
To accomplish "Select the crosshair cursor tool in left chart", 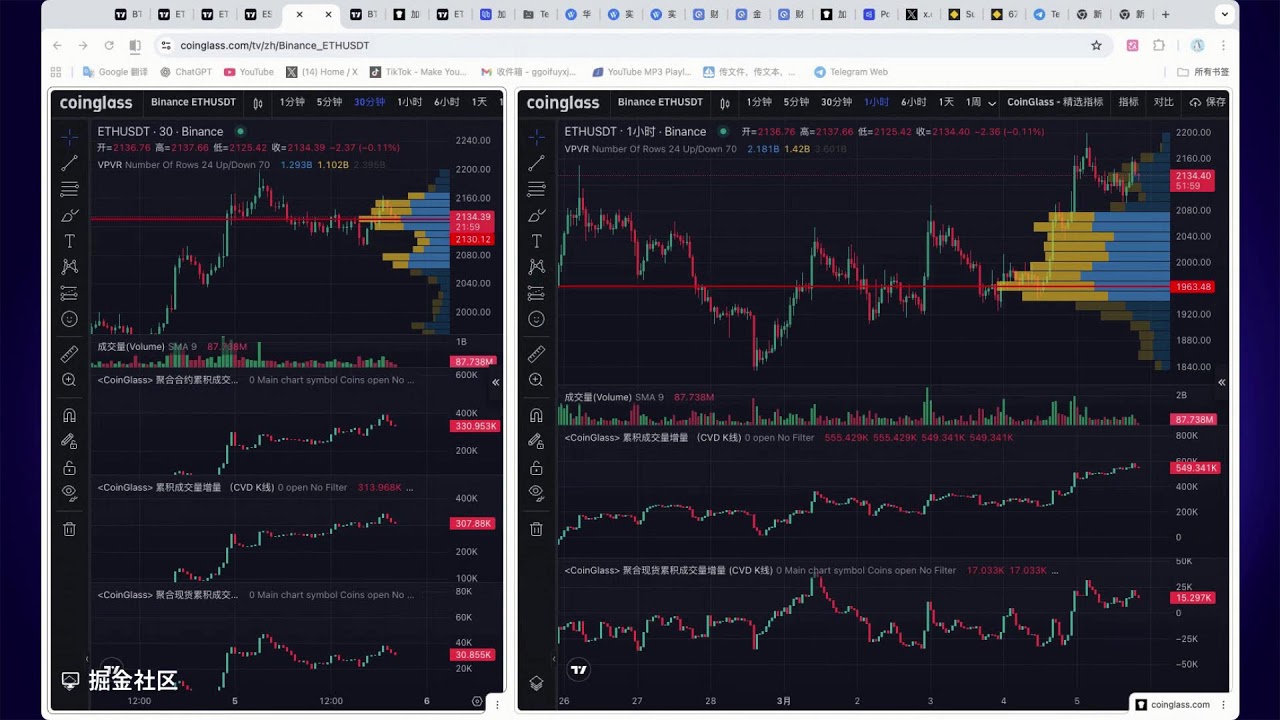I will click(x=69, y=136).
